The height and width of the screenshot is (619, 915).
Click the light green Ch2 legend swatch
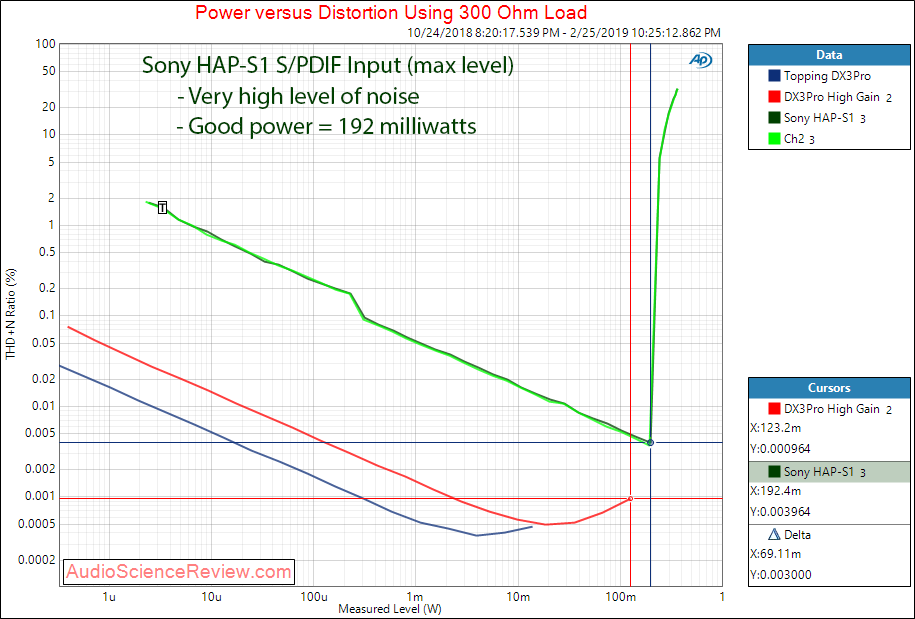coord(774,139)
